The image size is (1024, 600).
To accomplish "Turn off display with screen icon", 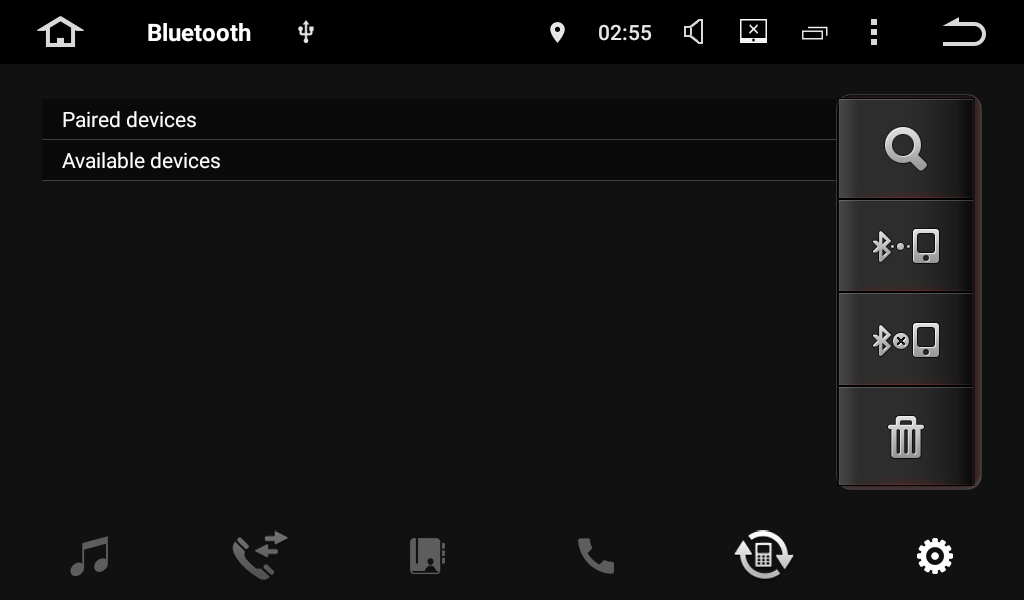I will (x=753, y=31).
